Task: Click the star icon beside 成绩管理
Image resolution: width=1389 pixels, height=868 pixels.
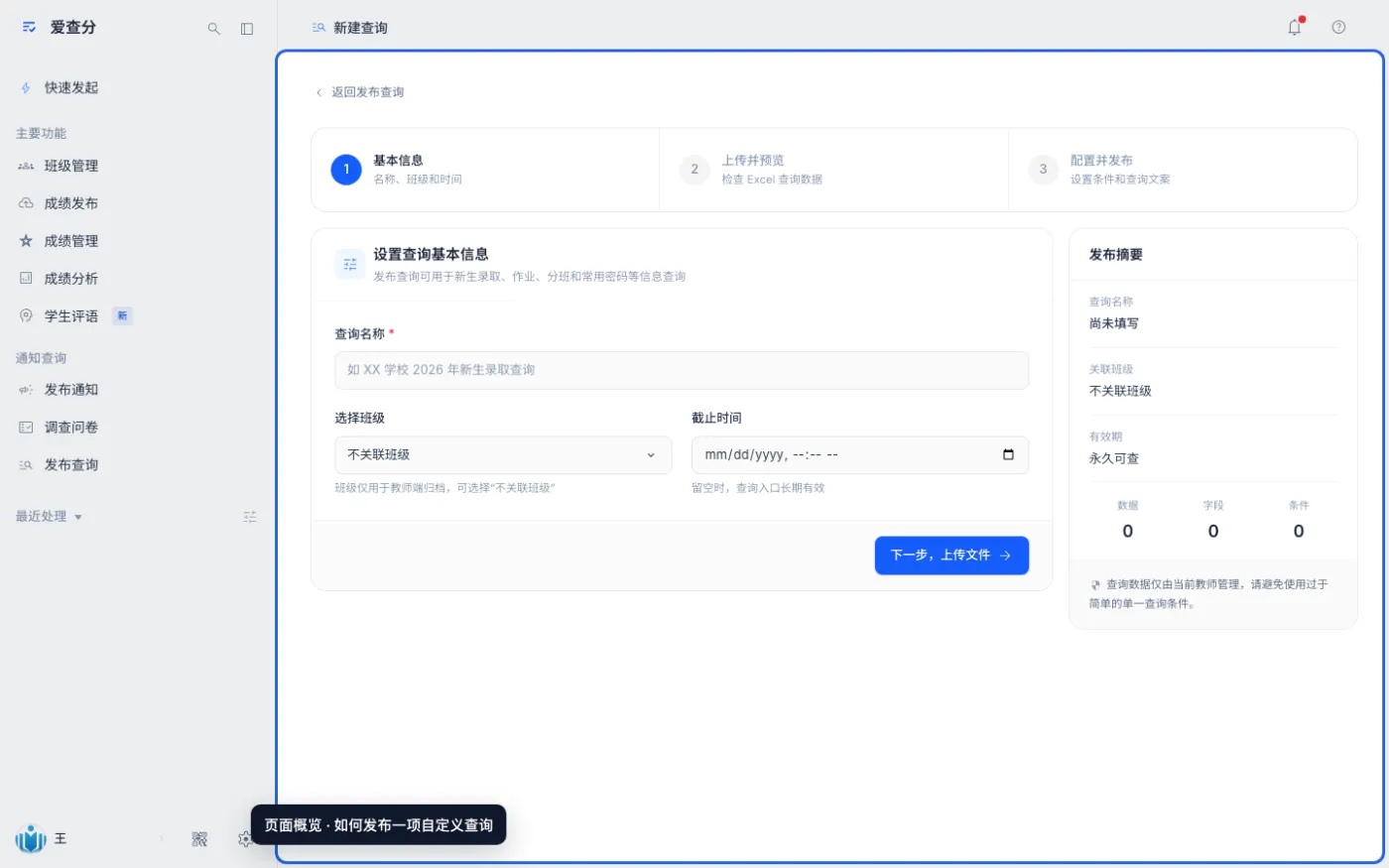Action: tap(26, 241)
